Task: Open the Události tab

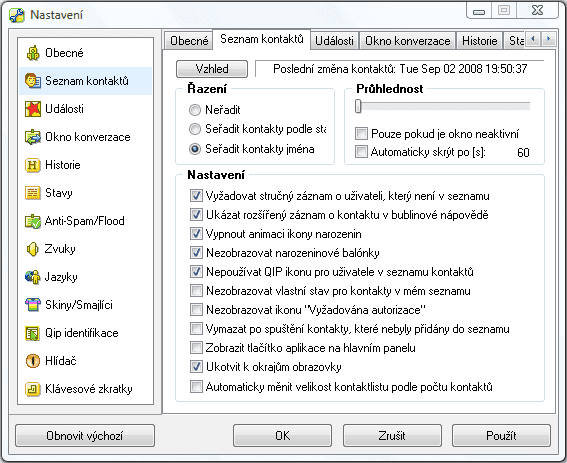Action: (334, 41)
